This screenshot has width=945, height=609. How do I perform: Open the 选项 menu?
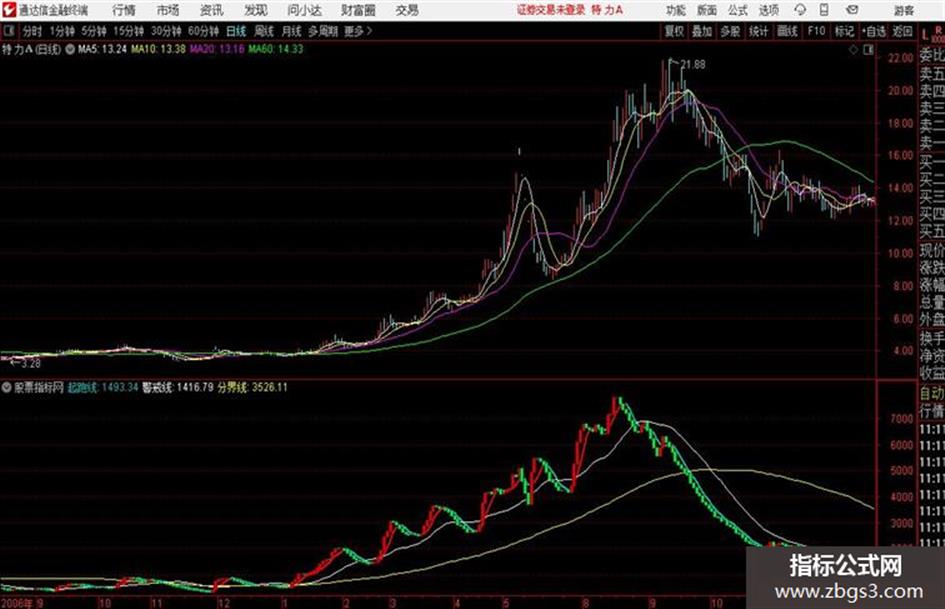[x=769, y=10]
